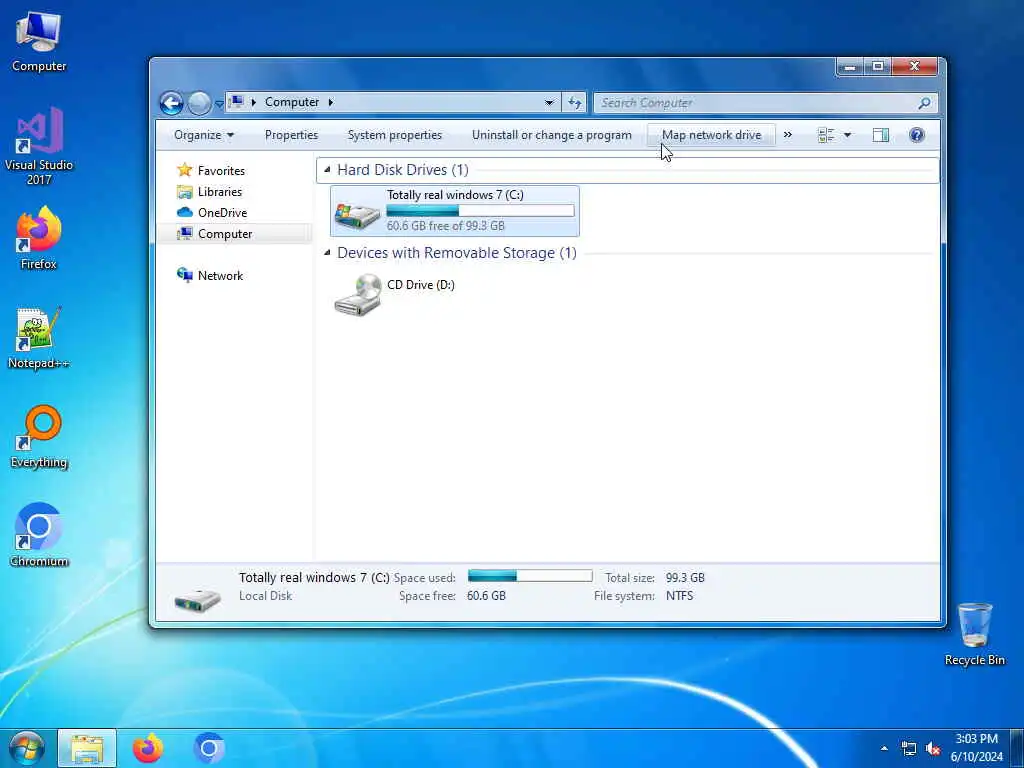Launch Chromium from the desktop
The image size is (1024, 768).
pyautogui.click(x=39, y=536)
